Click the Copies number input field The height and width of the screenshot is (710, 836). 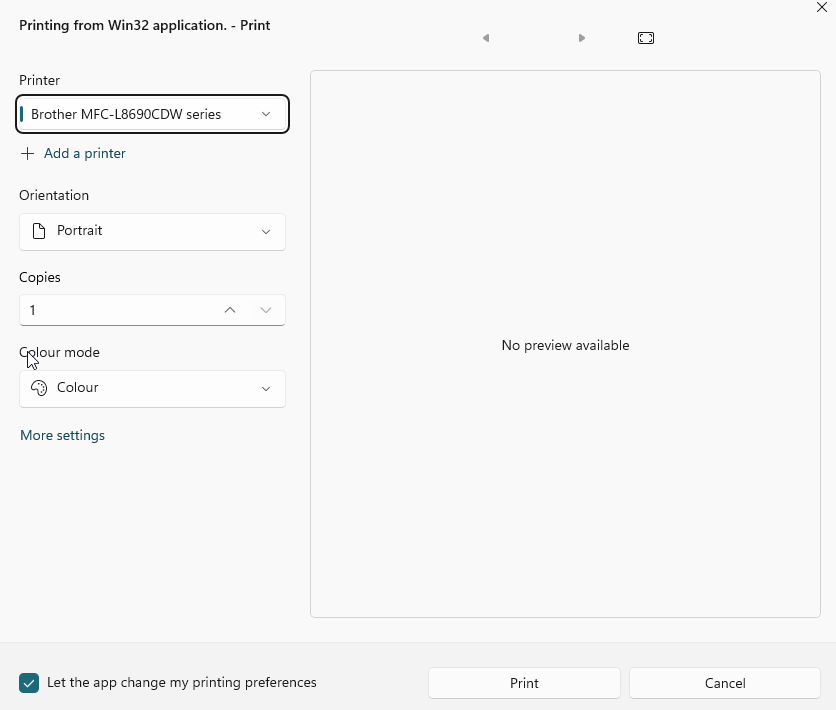[x=115, y=310]
